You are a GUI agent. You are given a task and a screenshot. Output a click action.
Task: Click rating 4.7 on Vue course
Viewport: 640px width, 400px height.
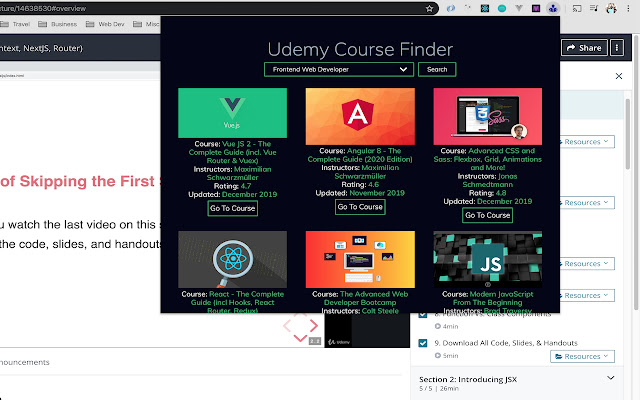pyautogui.click(x=246, y=186)
